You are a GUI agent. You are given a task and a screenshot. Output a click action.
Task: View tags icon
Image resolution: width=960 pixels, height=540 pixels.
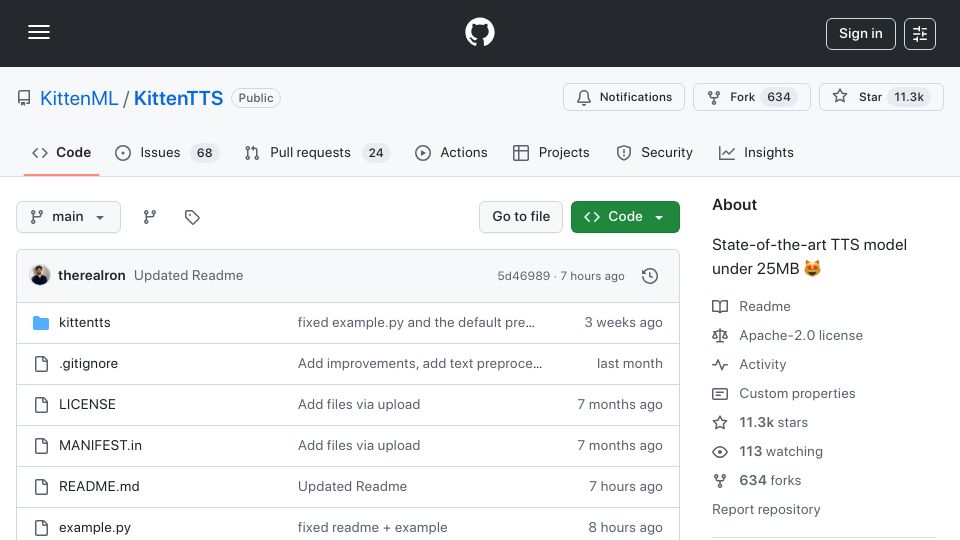[x=192, y=217]
